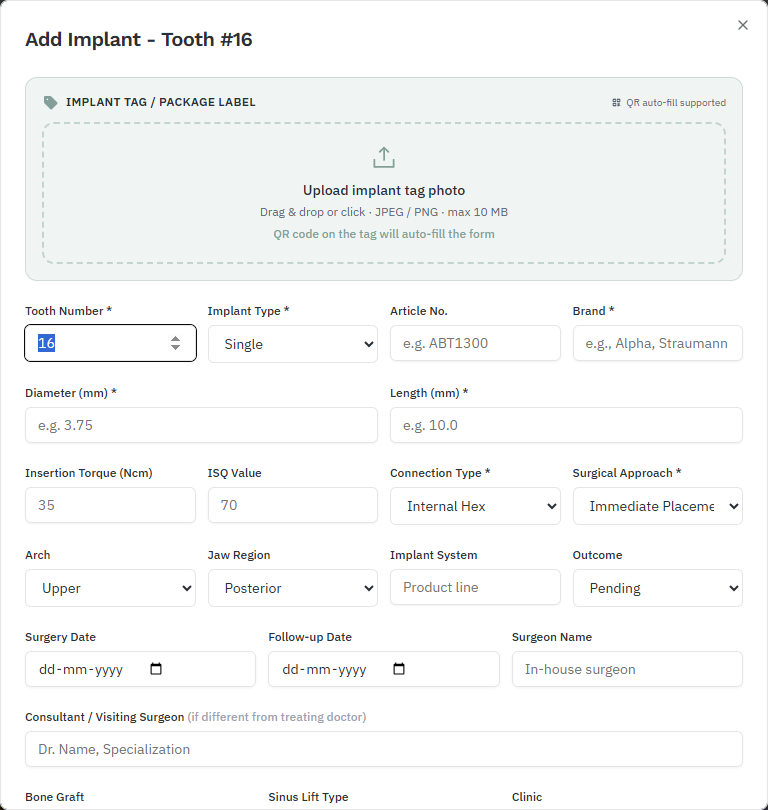The height and width of the screenshot is (810, 768).
Task: Click the Surgery Date field
Action: (140, 669)
